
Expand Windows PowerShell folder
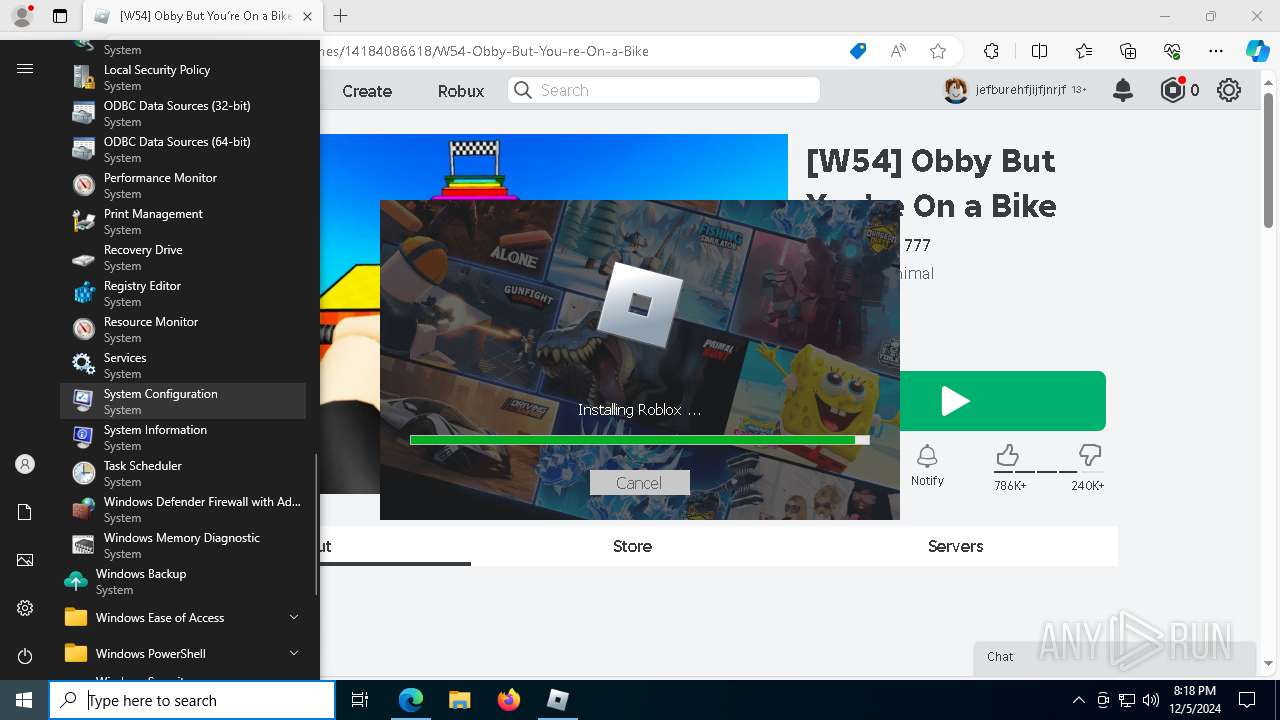tap(183, 653)
